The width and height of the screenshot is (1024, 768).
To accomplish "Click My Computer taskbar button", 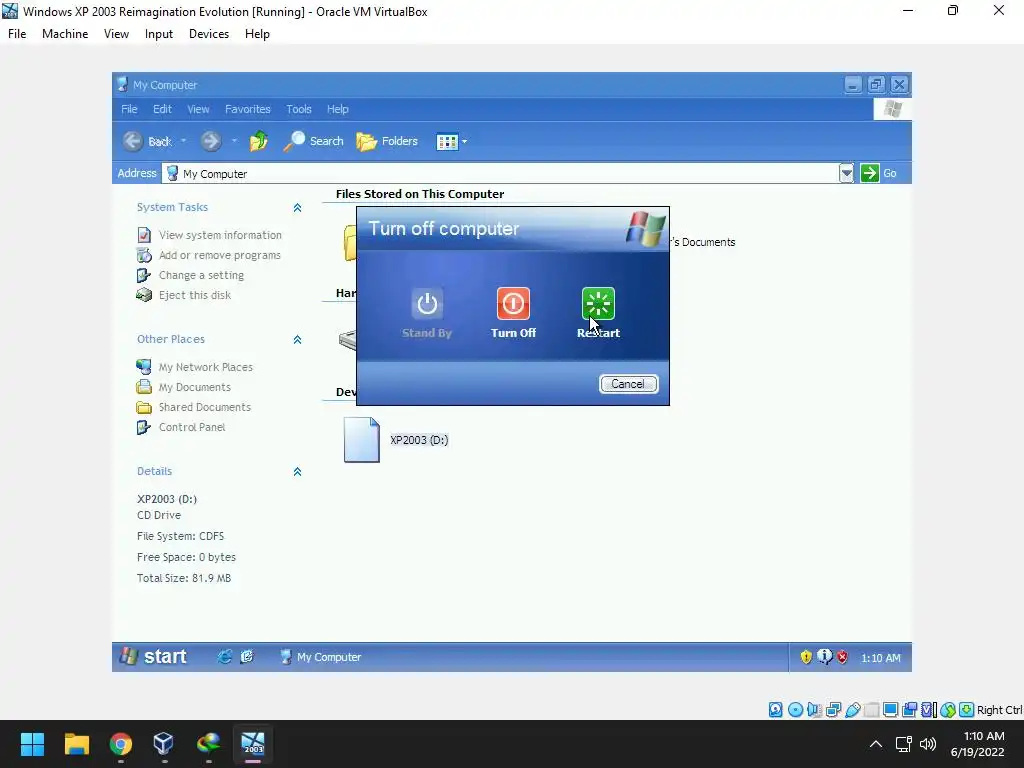I will point(320,657).
